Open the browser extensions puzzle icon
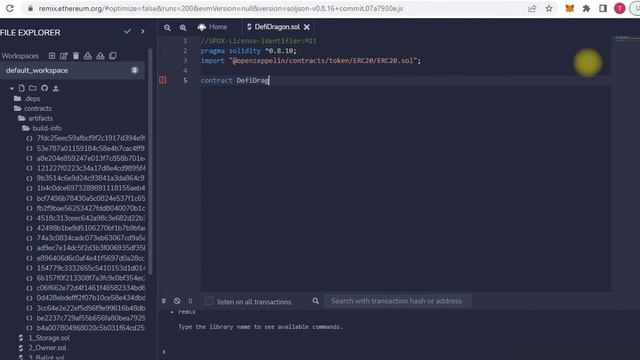The image size is (640, 360). [586, 9]
